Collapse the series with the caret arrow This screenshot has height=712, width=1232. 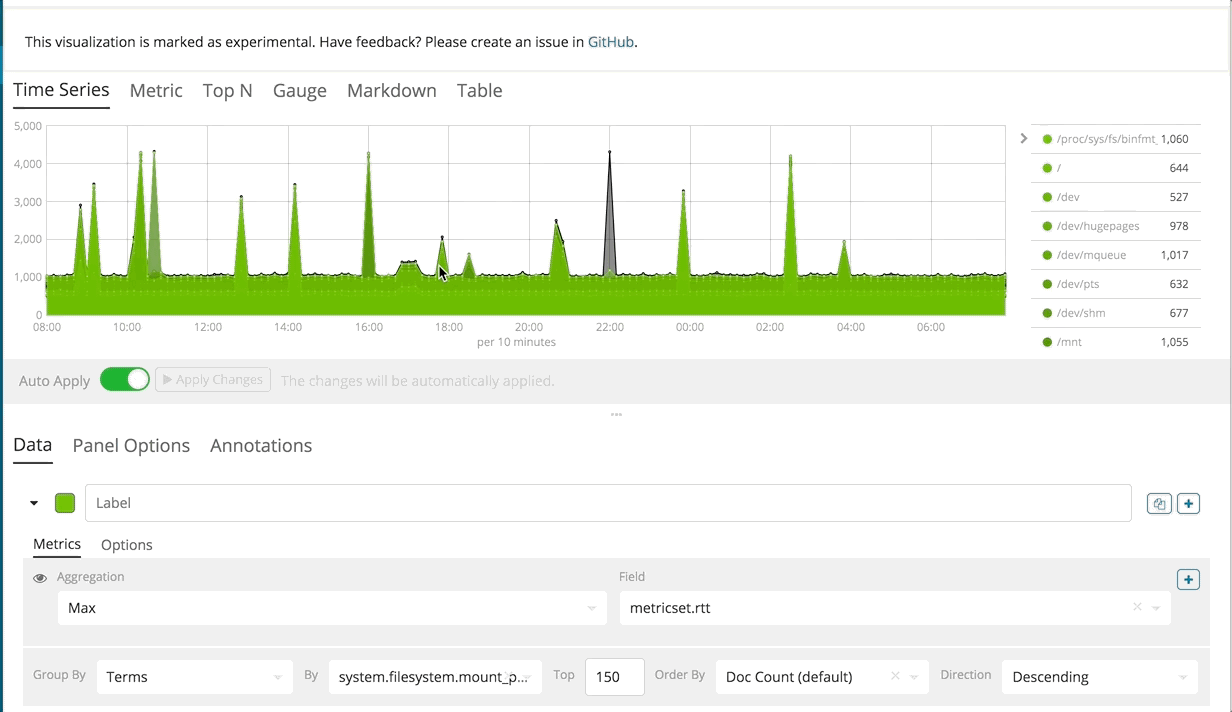(34, 503)
